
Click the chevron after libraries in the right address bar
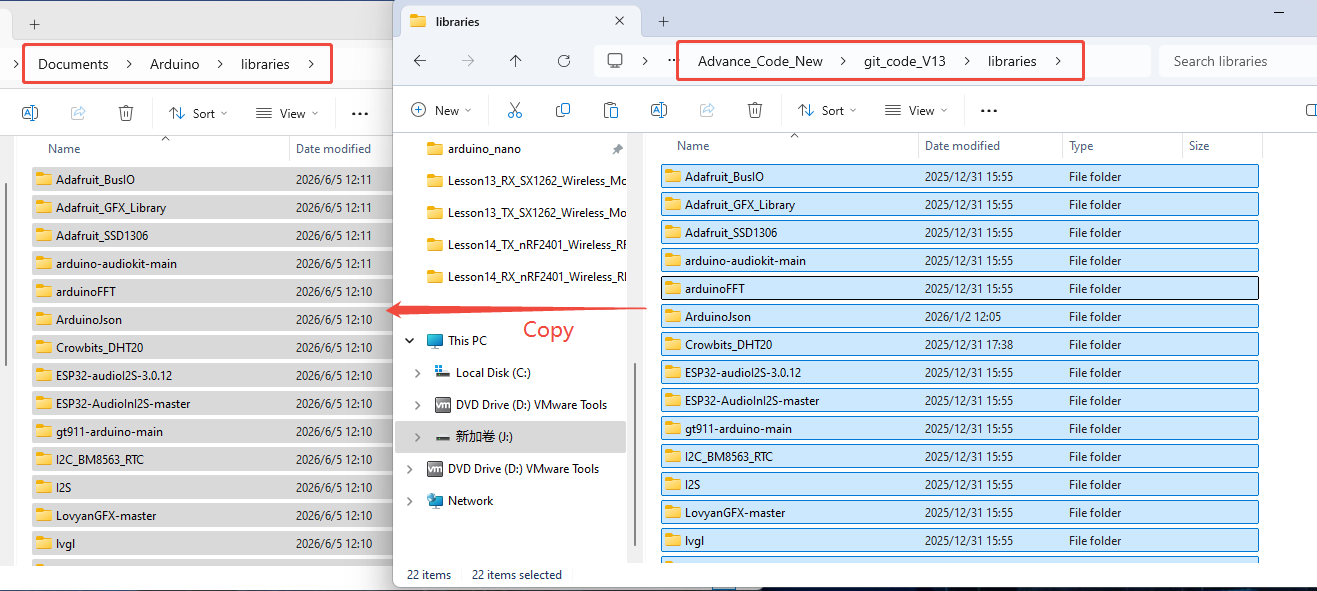tap(1059, 61)
